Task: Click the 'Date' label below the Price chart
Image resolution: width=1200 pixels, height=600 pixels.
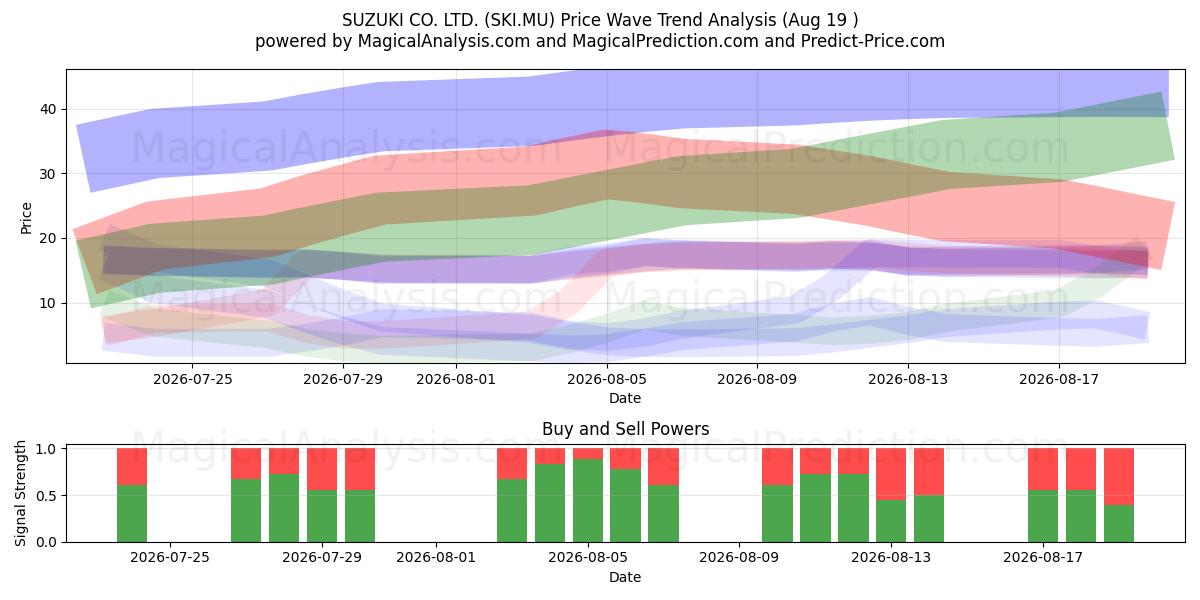Action: (x=625, y=398)
